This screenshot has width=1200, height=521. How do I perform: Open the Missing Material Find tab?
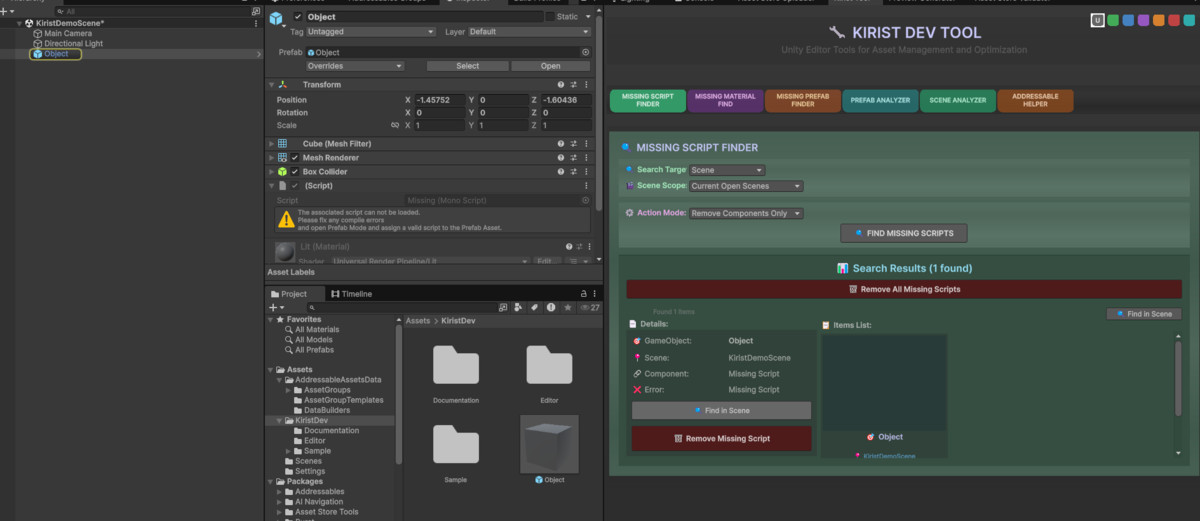725,100
